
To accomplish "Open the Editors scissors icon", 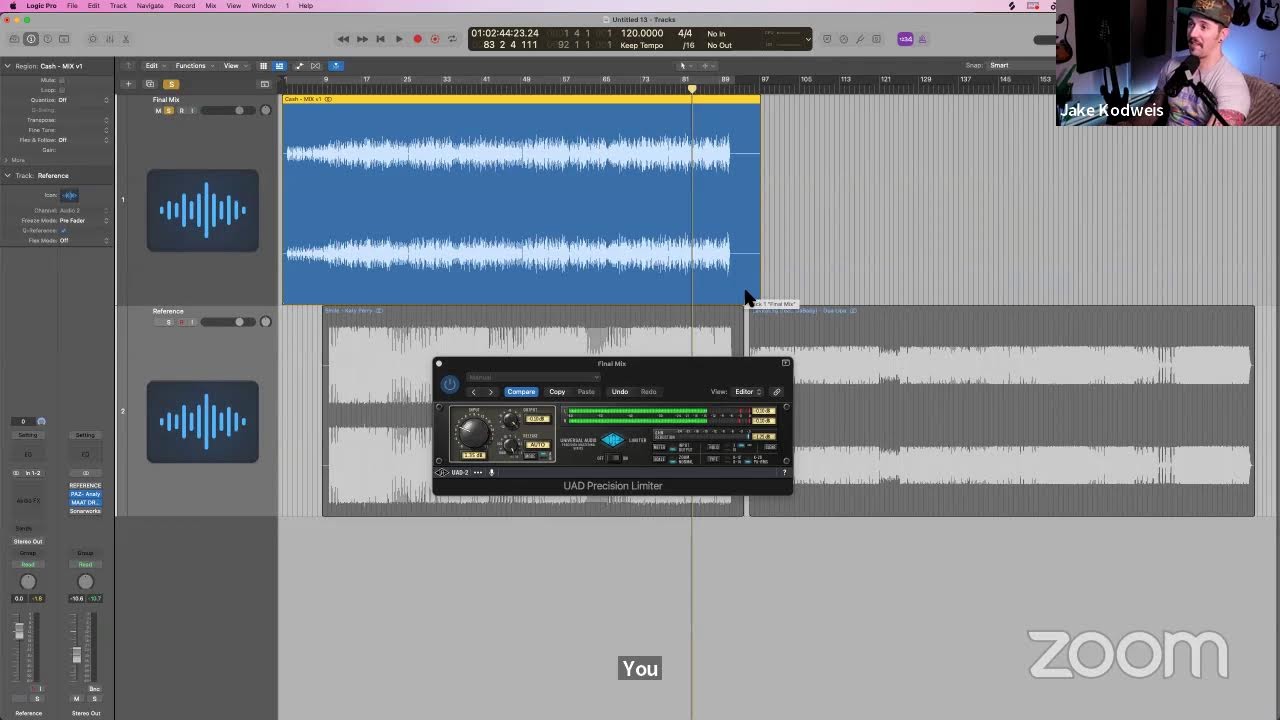I will pyautogui.click(x=126, y=39).
